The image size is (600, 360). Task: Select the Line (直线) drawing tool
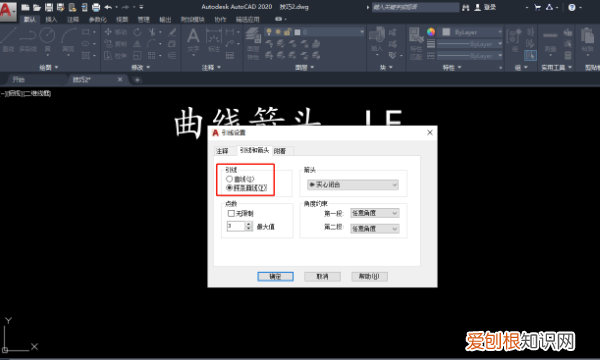(x=8, y=40)
